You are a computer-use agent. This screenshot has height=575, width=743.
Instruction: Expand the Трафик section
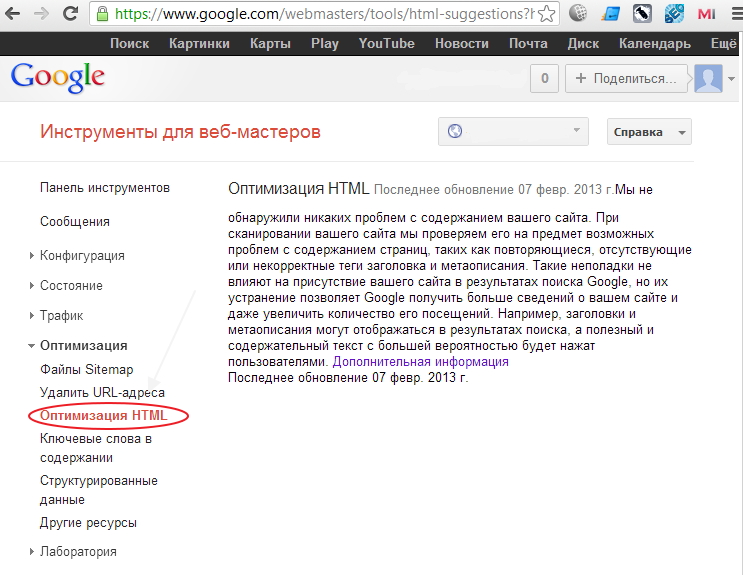point(32,315)
